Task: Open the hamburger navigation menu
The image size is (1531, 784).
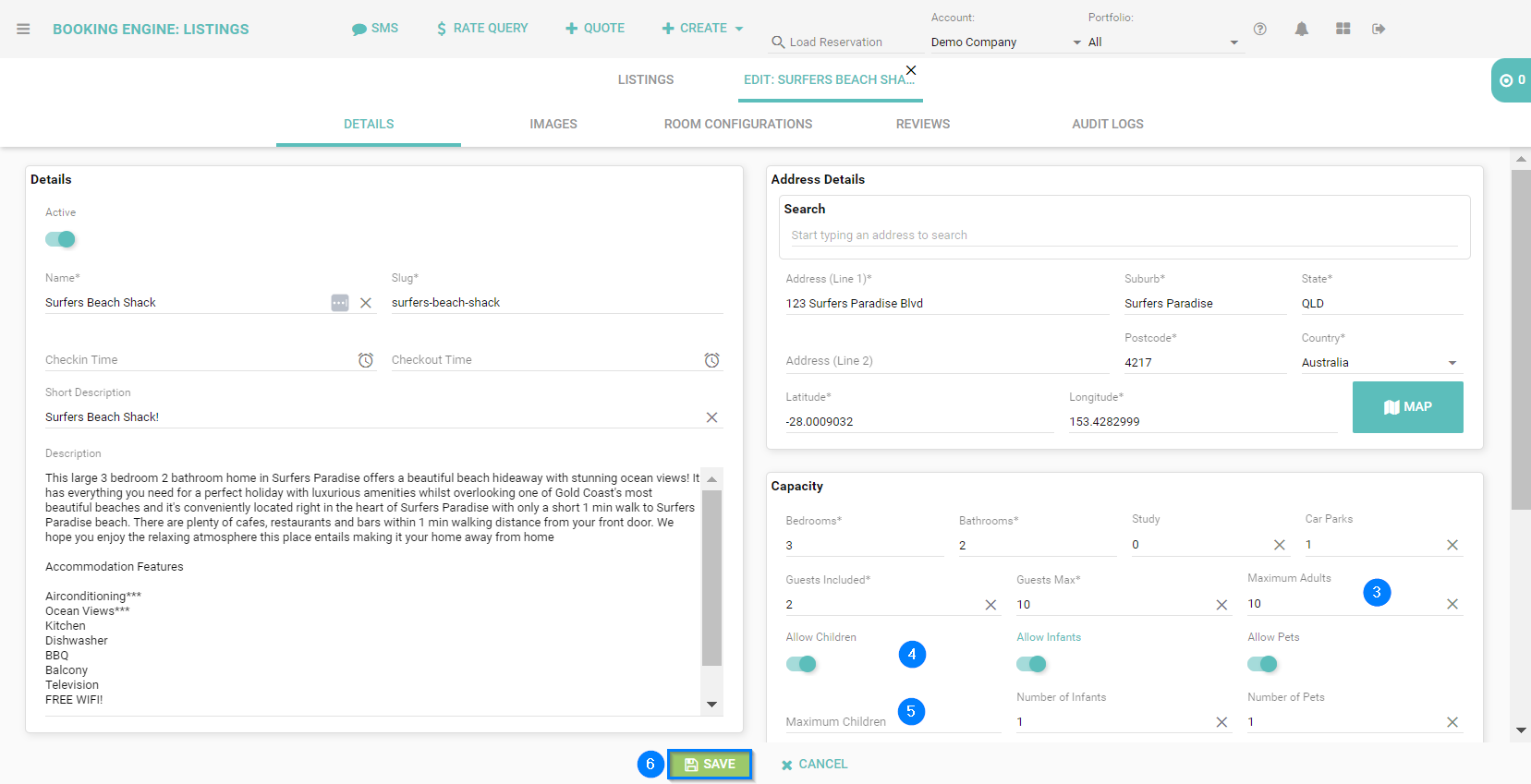Action: pos(23,30)
